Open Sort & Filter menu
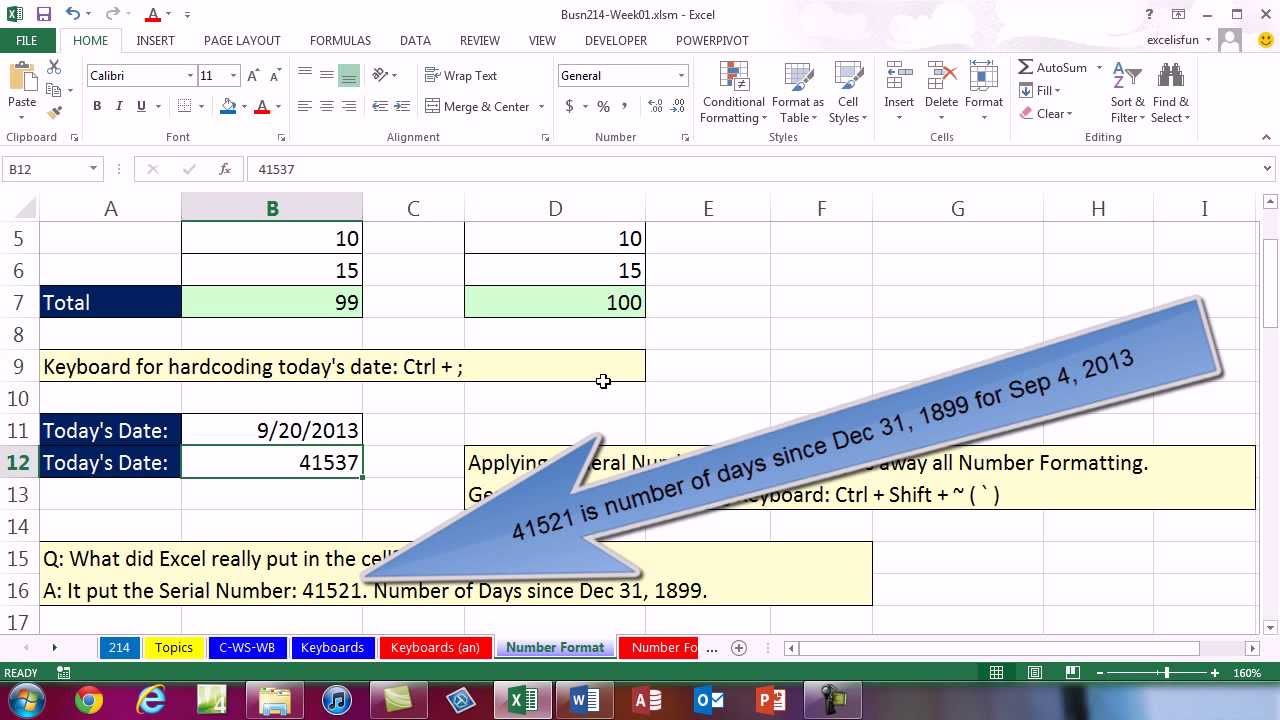The width and height of the screenshot is (1280, 720). pyautogui.click(x=1127, y=93)
